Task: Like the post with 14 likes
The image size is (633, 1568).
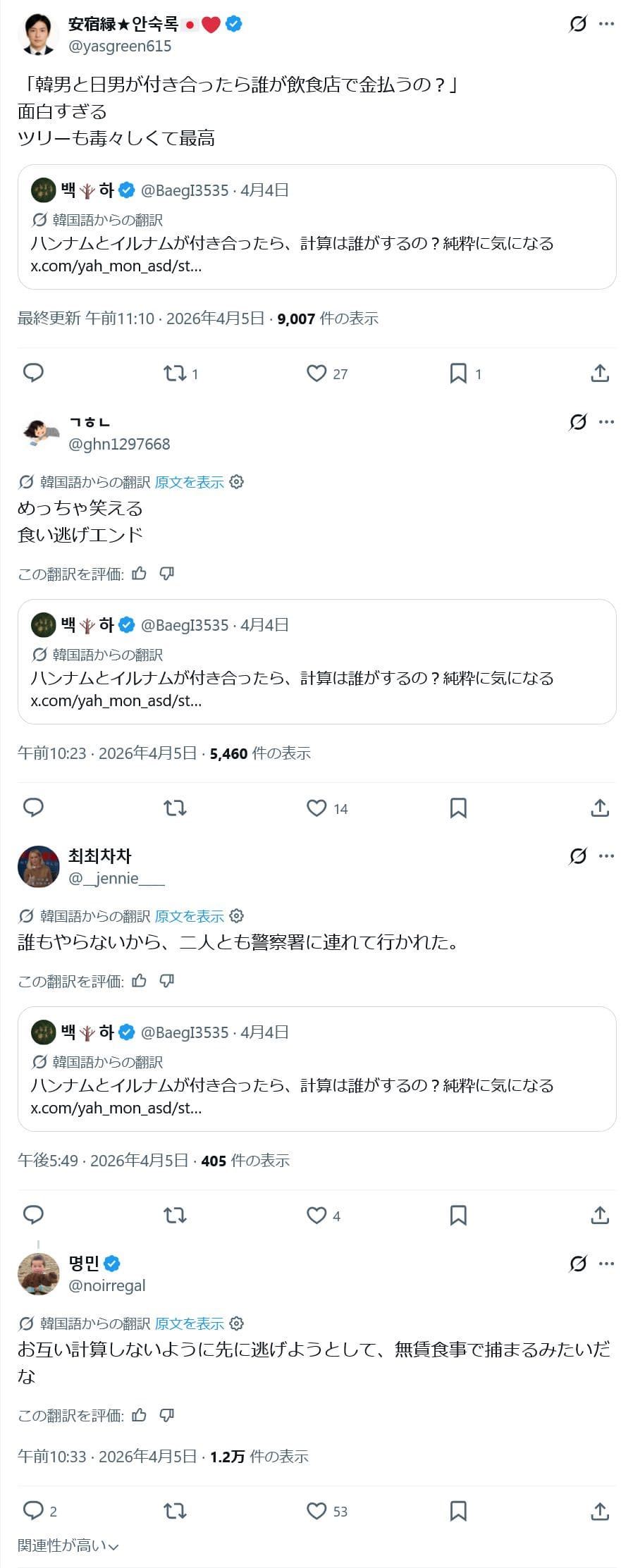Action: click(x=316, y=808)
